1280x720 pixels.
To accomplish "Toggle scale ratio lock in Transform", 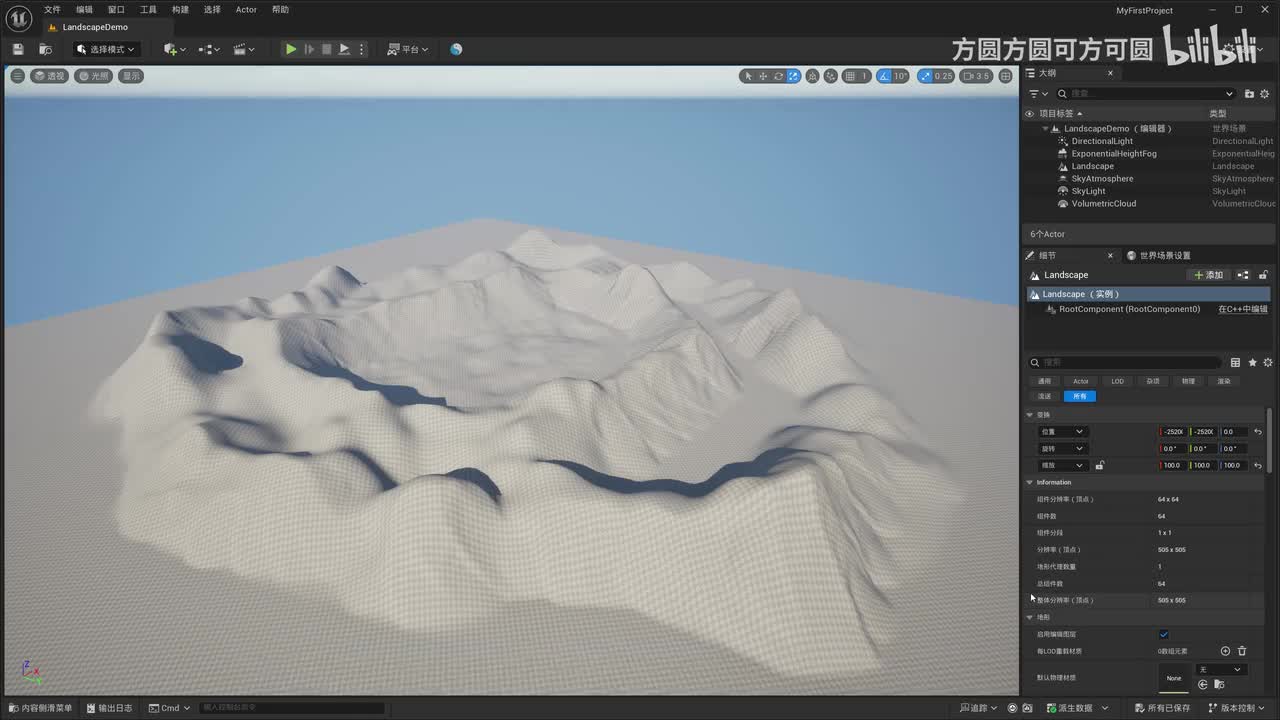I will point(1099,465).
